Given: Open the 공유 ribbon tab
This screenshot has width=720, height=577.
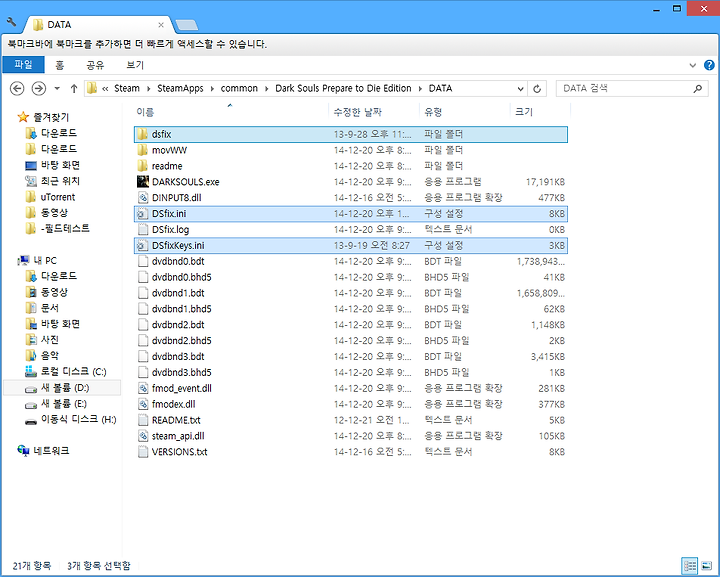Looking at the screenshot, I should pyautogui.click(x=95, y=65).
